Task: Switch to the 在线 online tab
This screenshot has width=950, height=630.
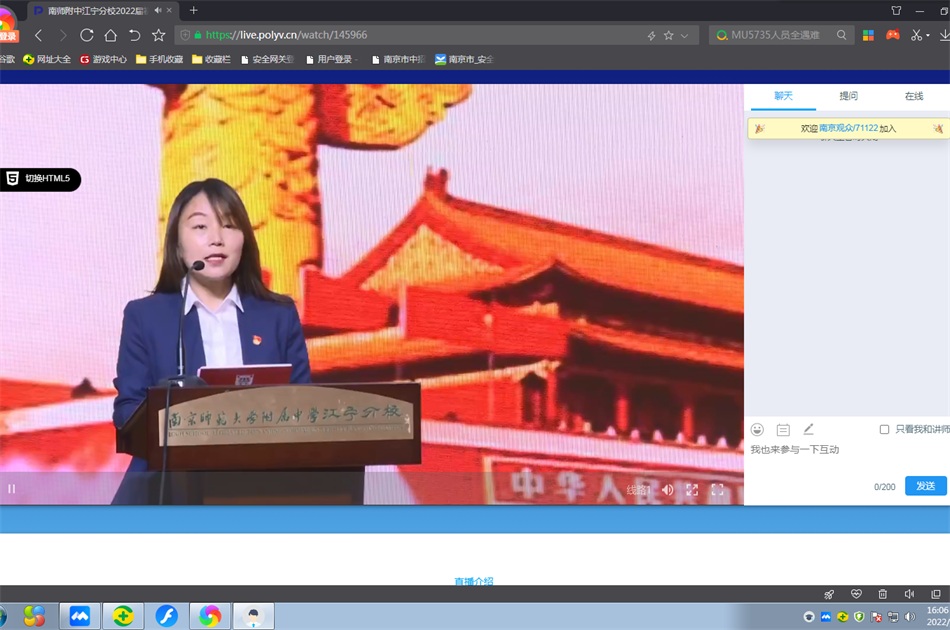Action: pos(914,96)
